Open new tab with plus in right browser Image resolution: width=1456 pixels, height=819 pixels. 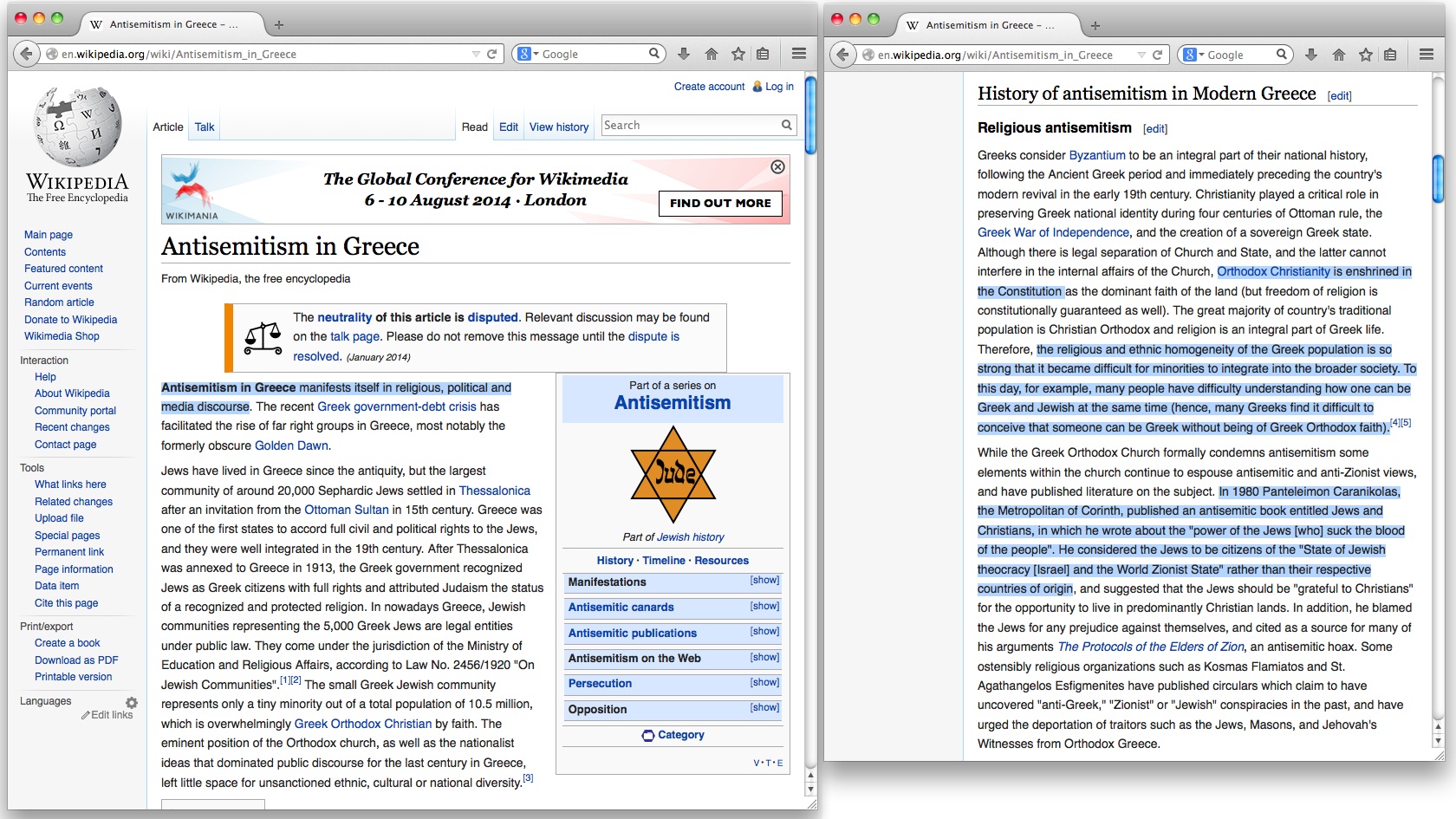[x=1095, y=26]
